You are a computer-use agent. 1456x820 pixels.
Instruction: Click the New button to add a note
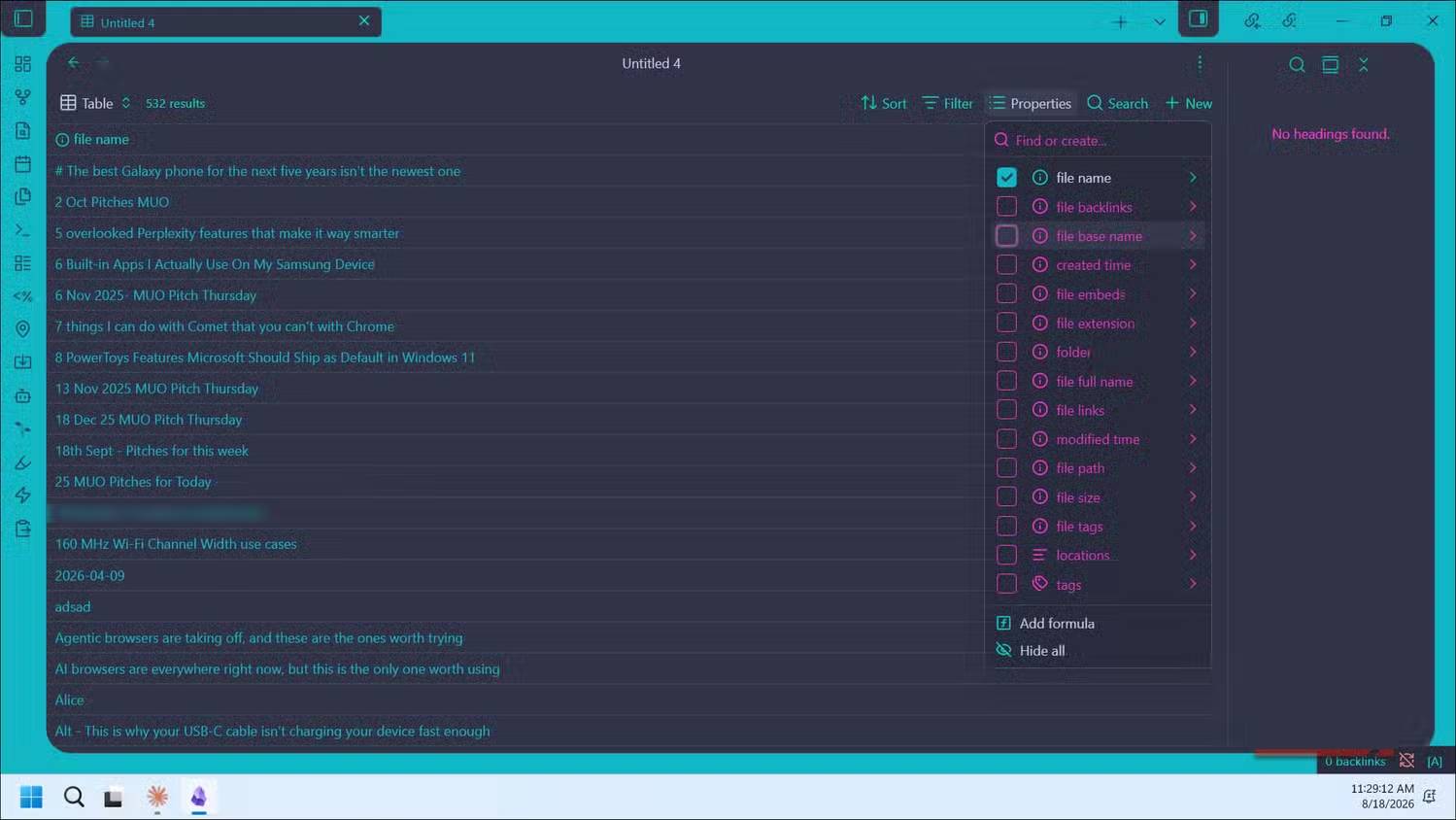(1189, 103)
